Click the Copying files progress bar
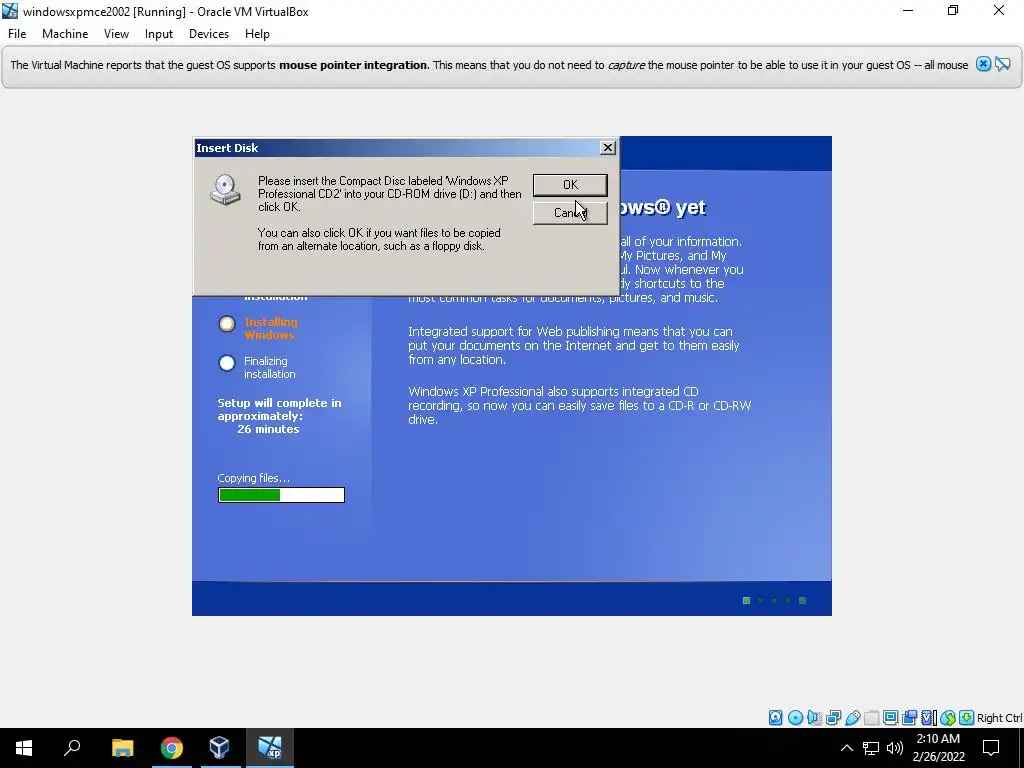This screenshot has width=1024, height=768. tap(281, 495)
